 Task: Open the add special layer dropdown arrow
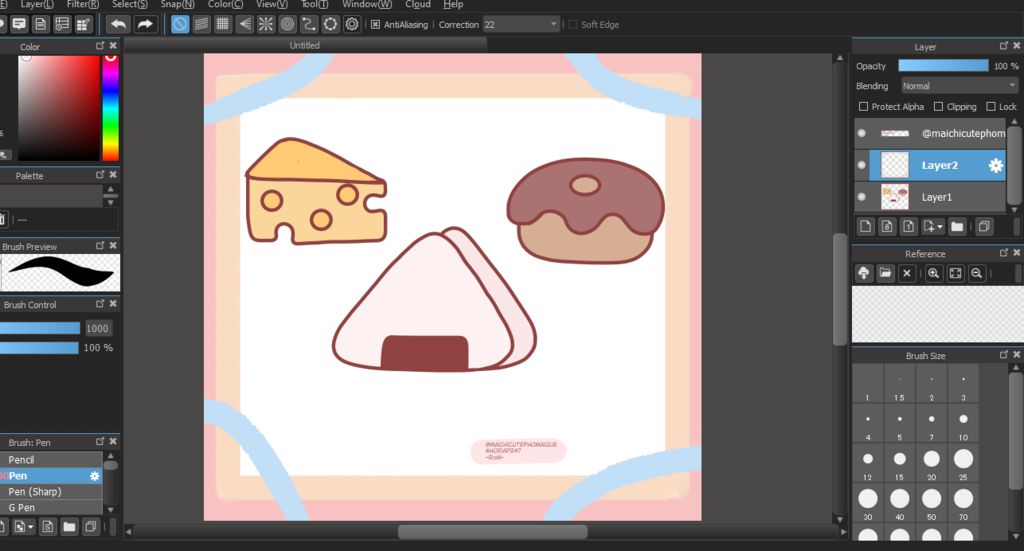pyautogui.click(x=940, y=227)
